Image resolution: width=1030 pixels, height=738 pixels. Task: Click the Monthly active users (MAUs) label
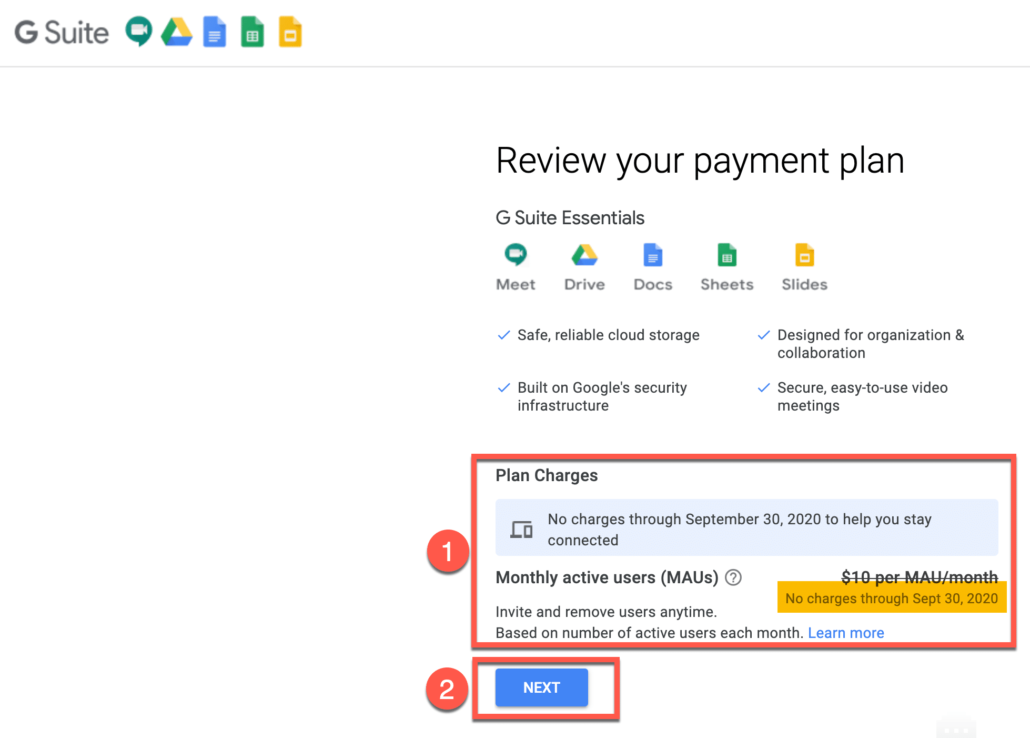coord(607,578)
